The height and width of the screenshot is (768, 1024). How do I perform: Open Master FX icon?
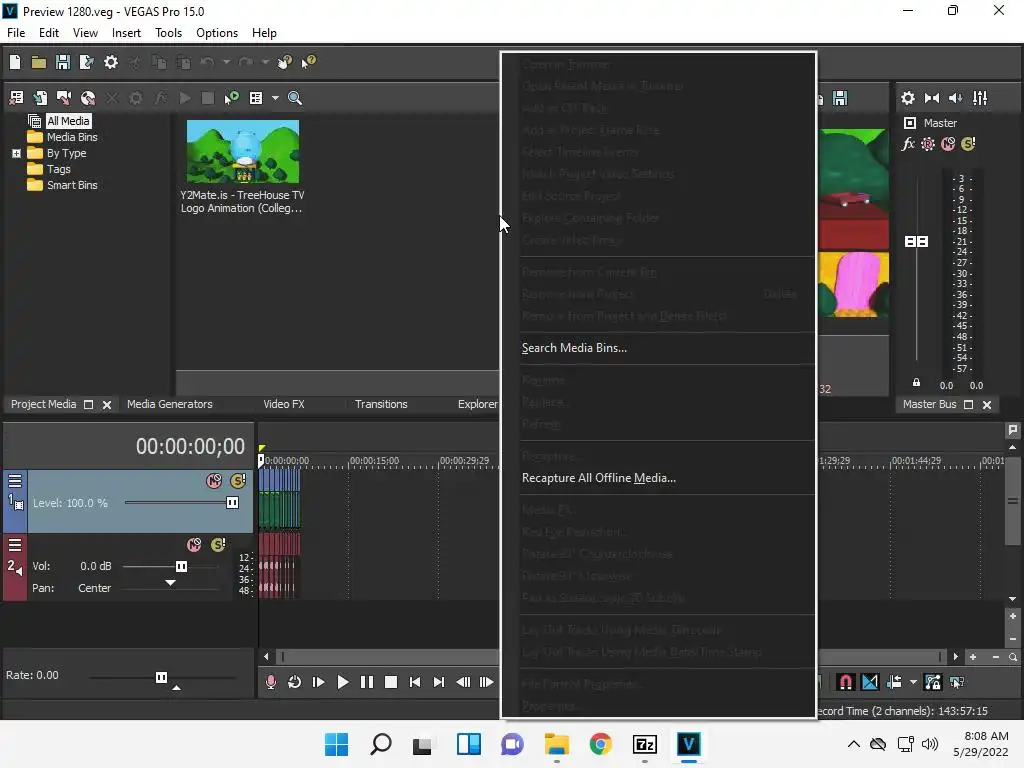tap(908, 144)
